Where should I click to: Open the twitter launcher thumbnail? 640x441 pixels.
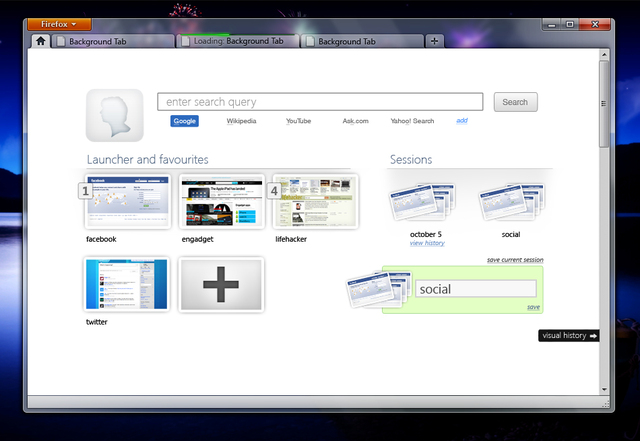tap(127, 285)
